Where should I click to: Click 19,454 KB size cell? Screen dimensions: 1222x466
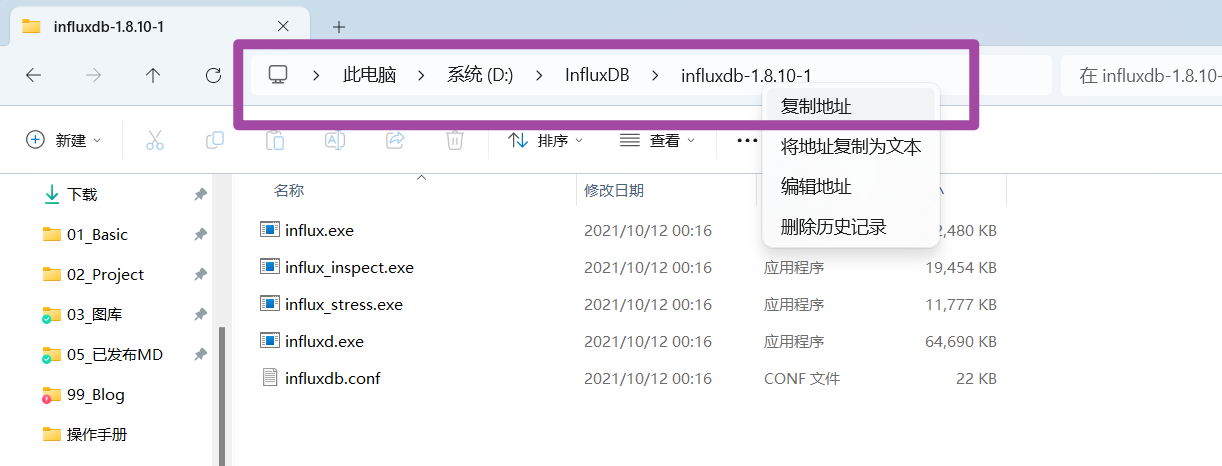pos(961,267)
